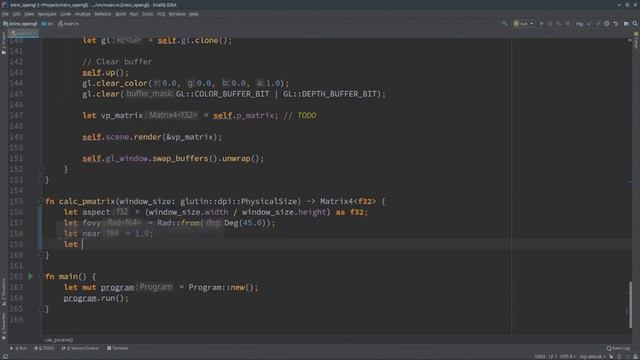Click fold end marker at line 165
This screenshot has height=360, width=640.
click(x=41, y=309)
